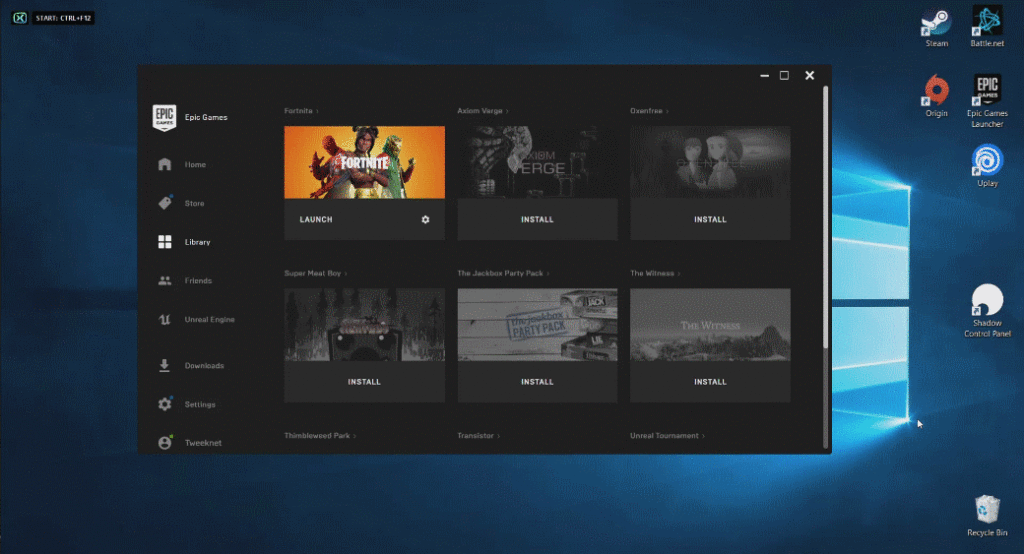1024x554 pixels.
Task: Open Tweeknet username label
Action: (x=203, y=443)
